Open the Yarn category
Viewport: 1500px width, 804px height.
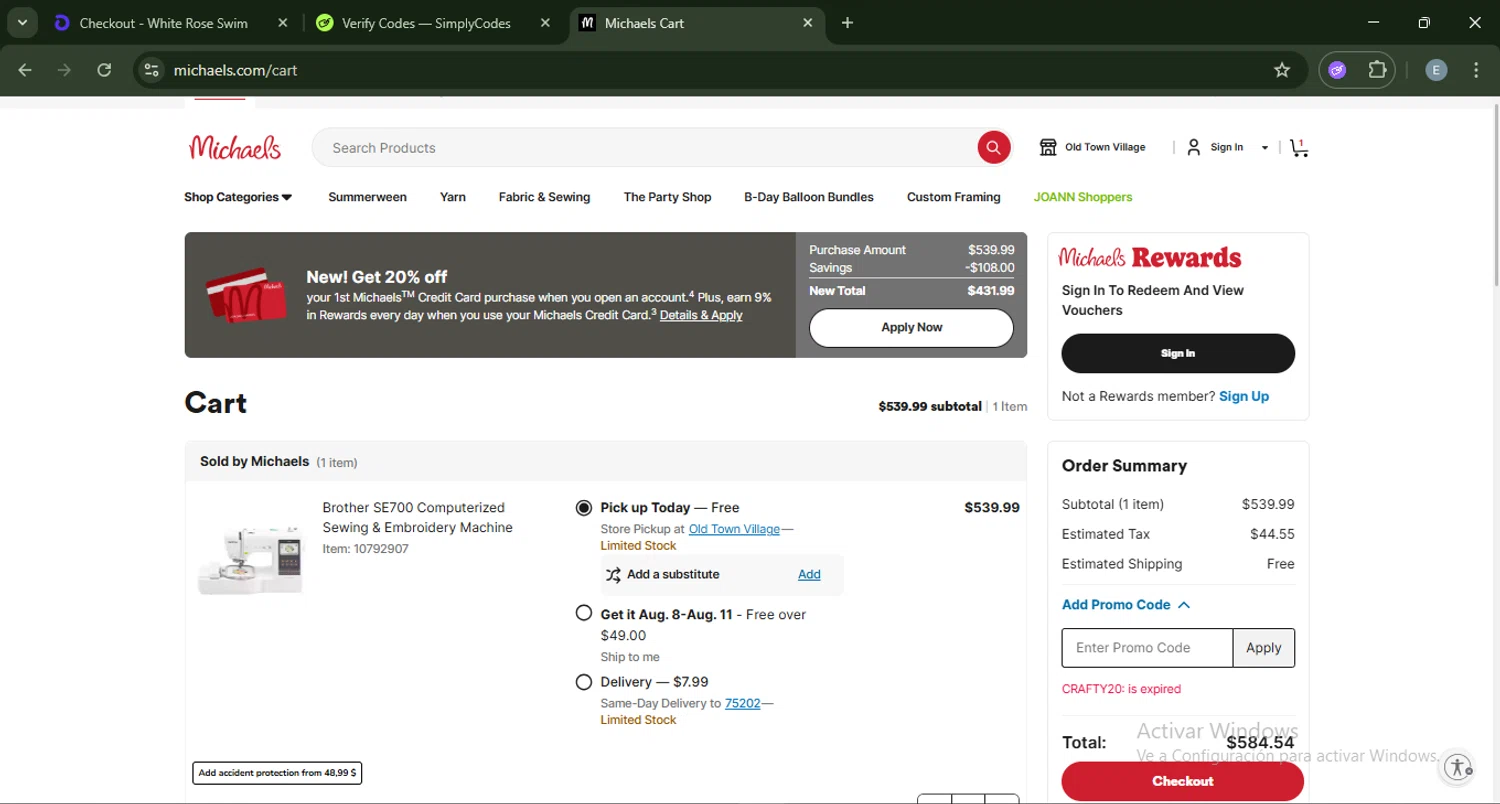pyautogui.click(x=453, y=197)
